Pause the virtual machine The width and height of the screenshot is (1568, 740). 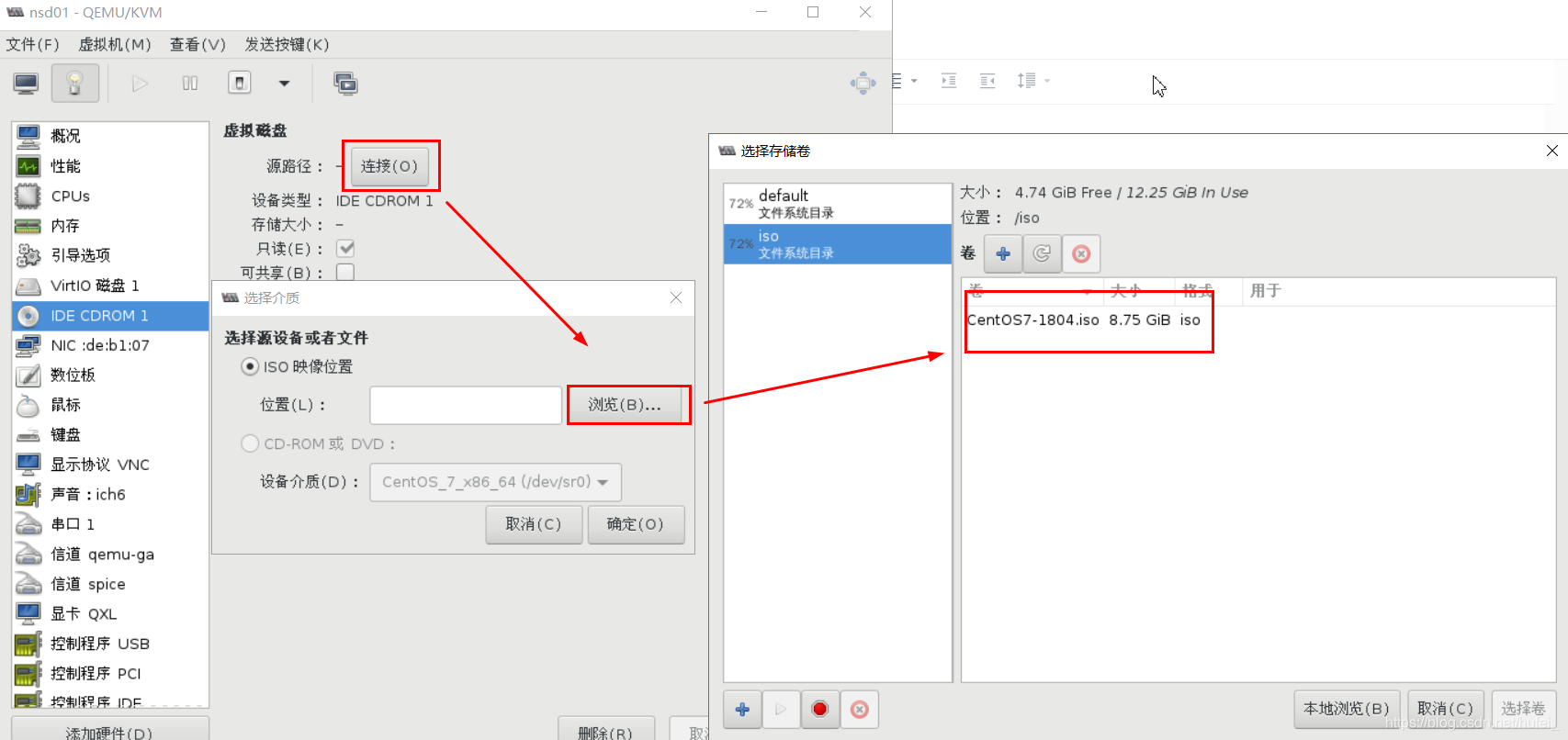[190, 84]
